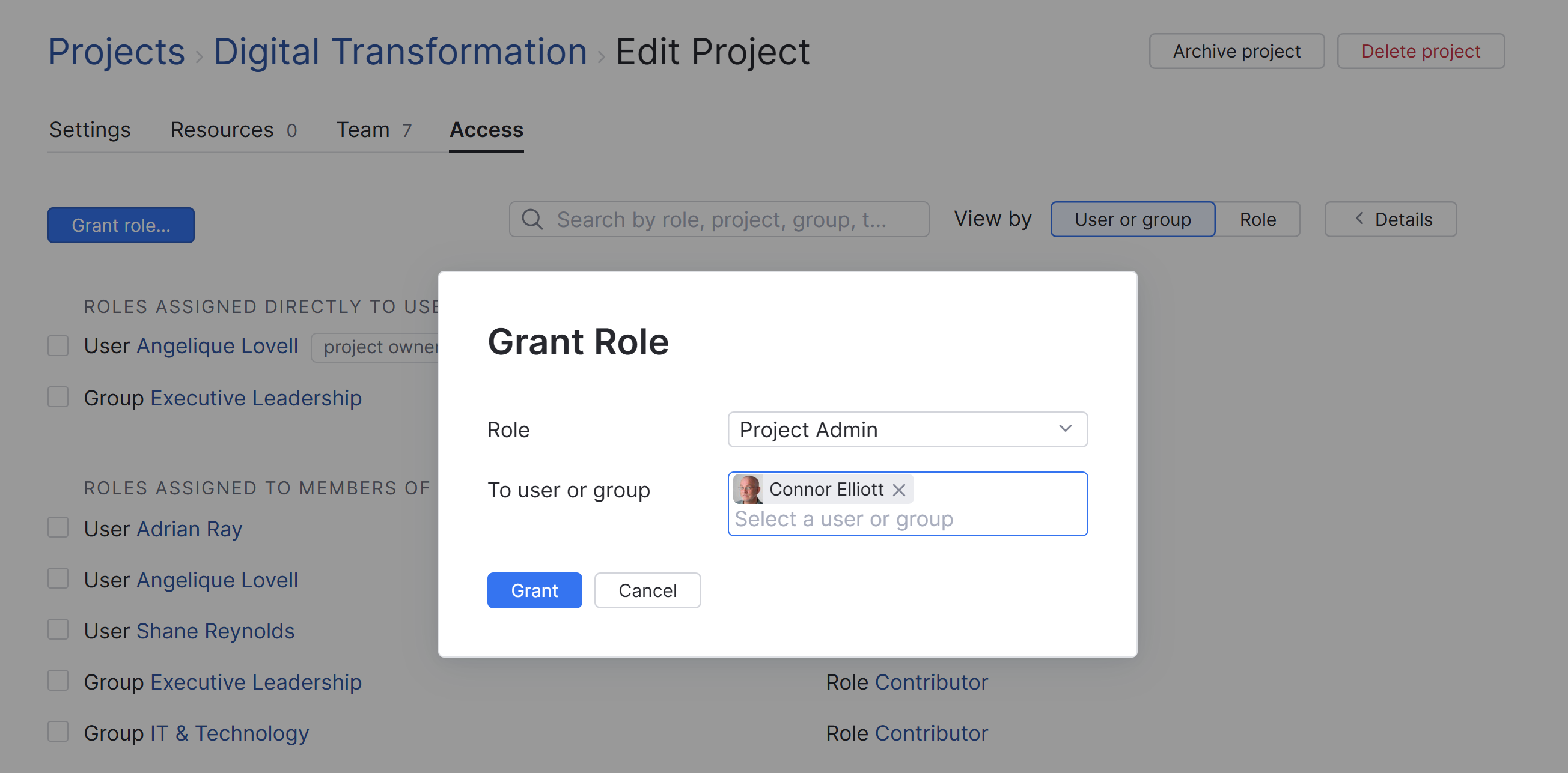Select the IT & Technology group checkbox
1568x773 pixels.
tap(58, 732)
